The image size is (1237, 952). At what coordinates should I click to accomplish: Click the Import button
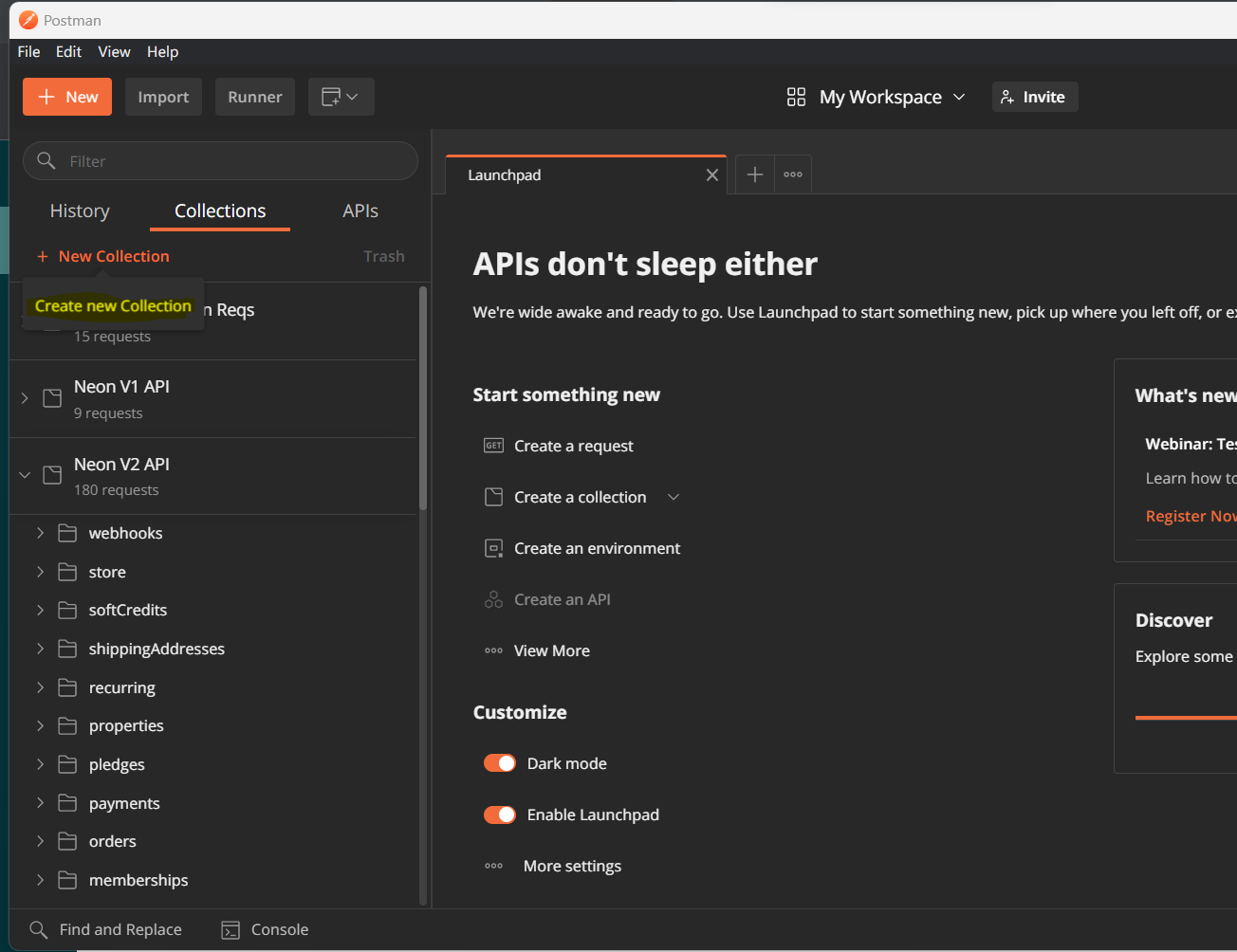tap(163, 97)
